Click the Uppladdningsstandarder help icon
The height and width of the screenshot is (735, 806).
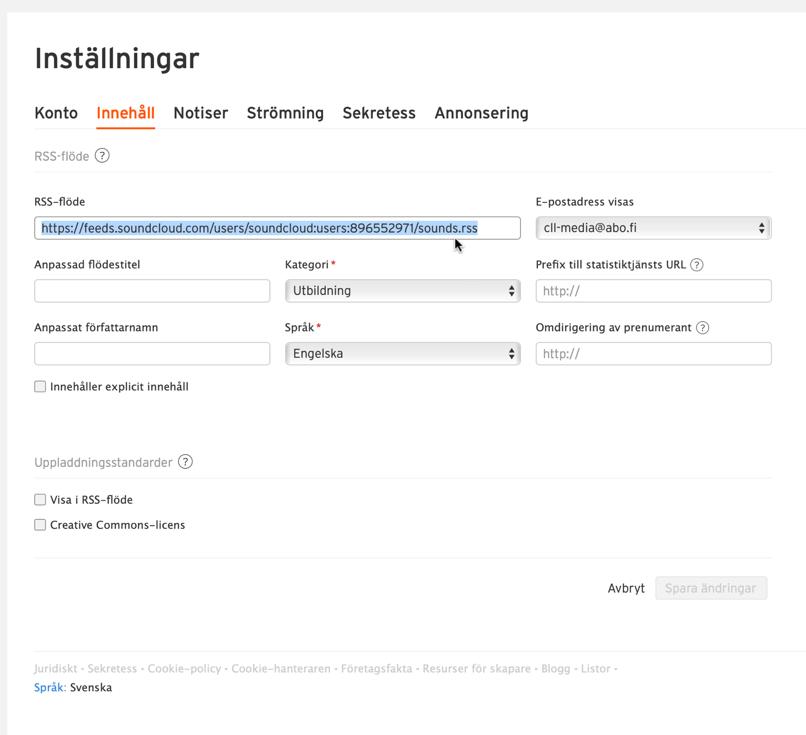(x=185, y=462)
